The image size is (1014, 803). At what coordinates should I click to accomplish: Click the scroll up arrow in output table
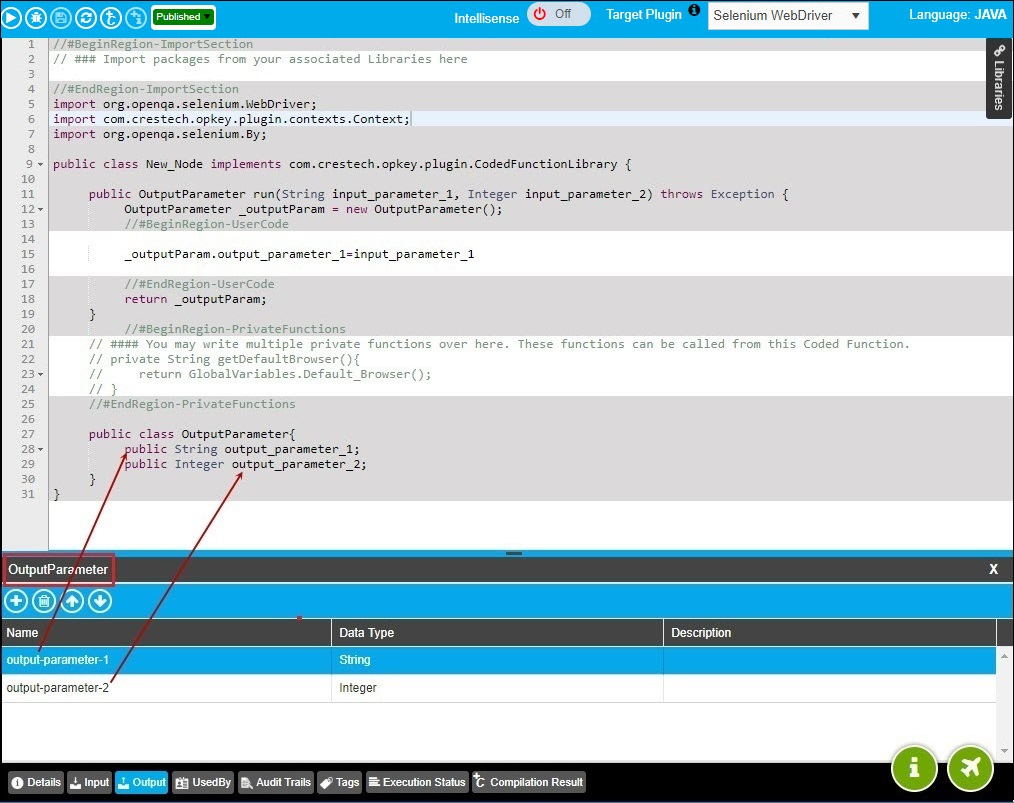pos(1004,656)
